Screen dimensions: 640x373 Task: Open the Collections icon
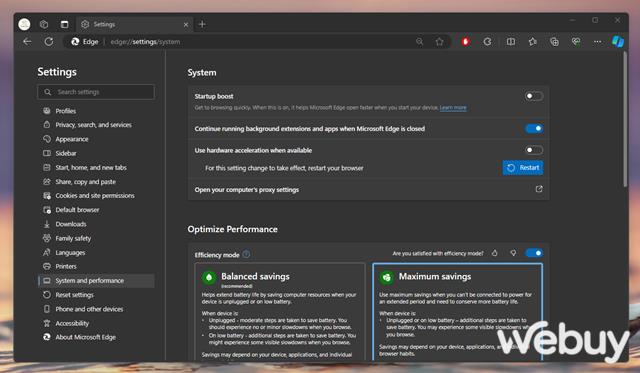pos(554,42)
